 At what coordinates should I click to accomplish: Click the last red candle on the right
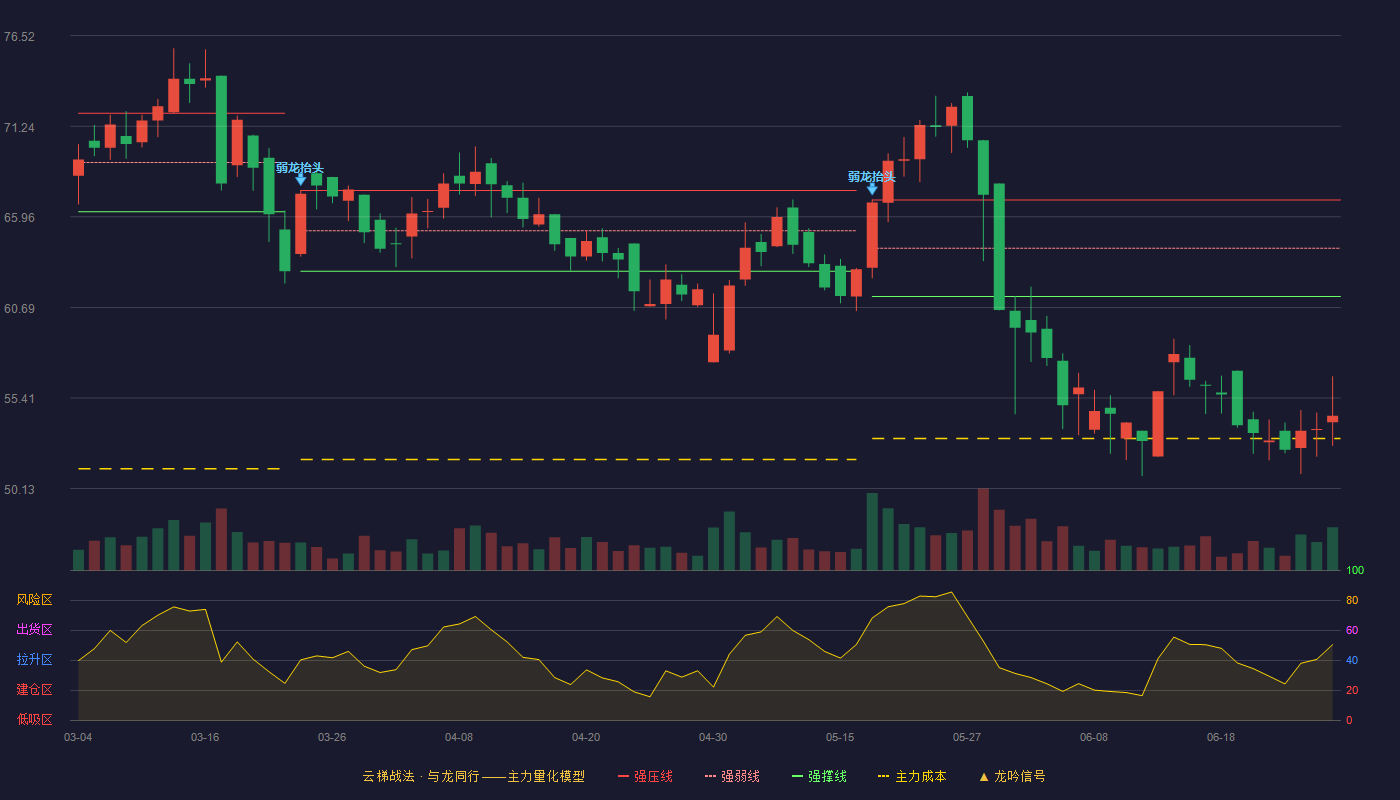tap(1332, 419)
